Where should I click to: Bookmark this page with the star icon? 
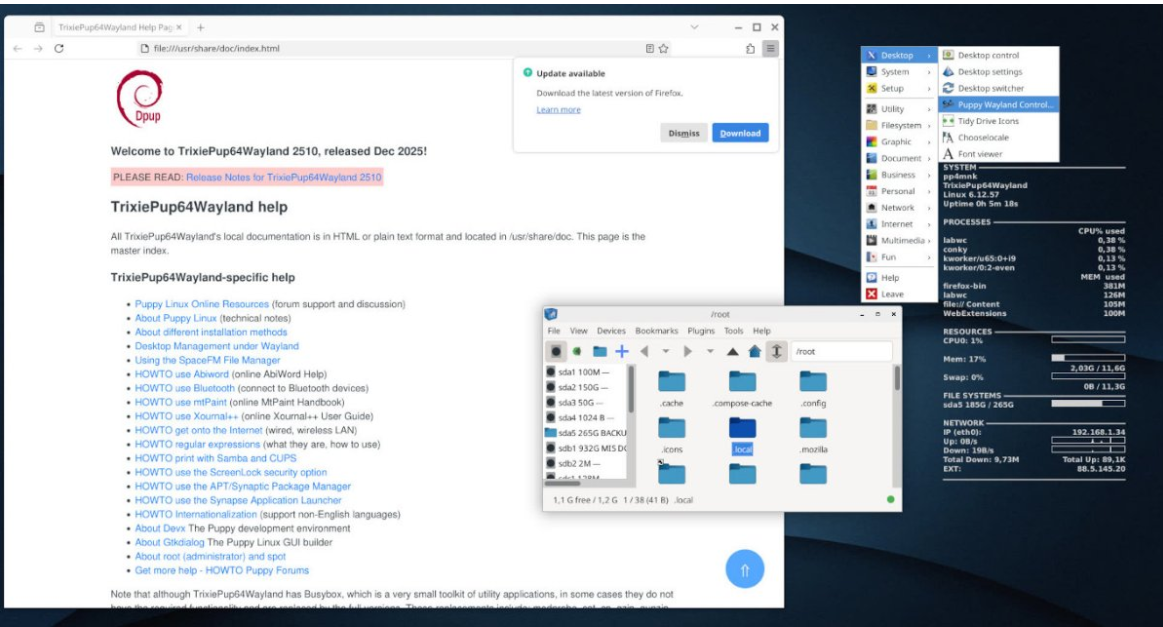click(663, 48)
